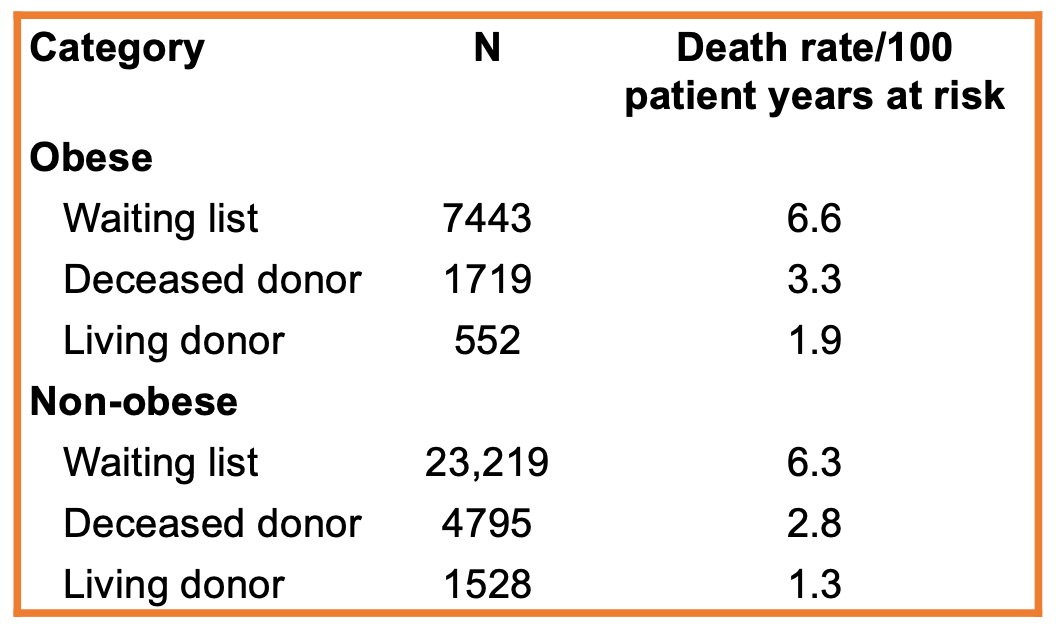This screenshot has height=628, width=1056.
Task: Click the 1.9 death rate value
Action: coord(815,341)
